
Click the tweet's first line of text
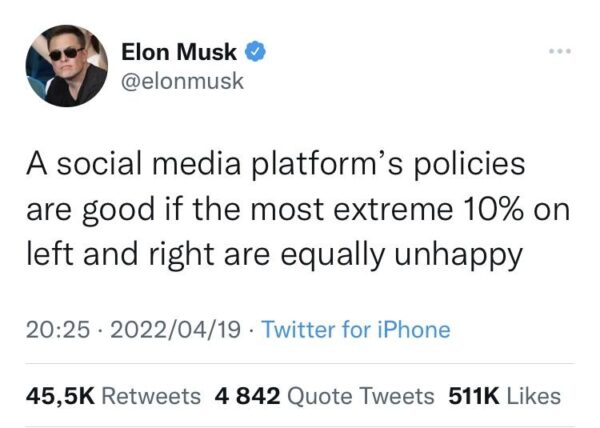pyautogui.click(x=274, y=167)
